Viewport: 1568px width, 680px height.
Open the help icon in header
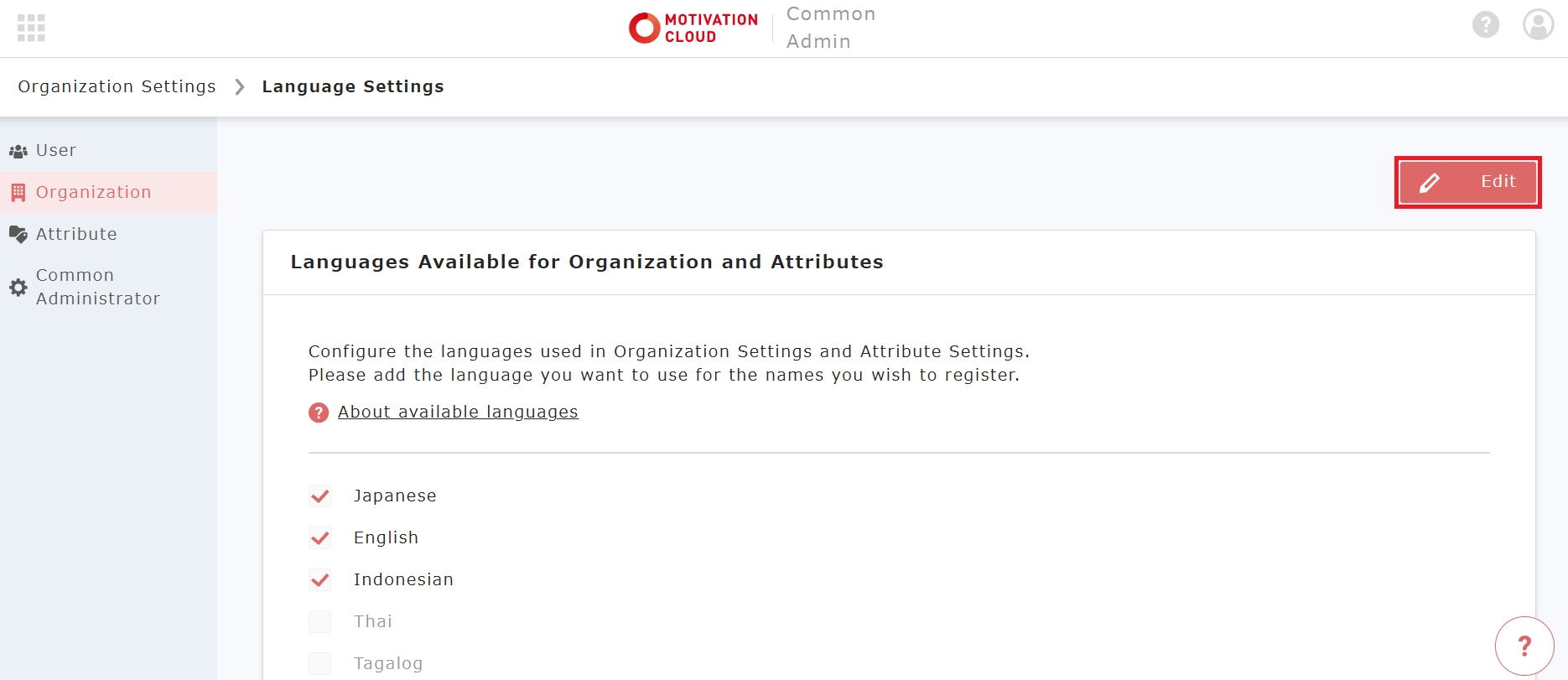[1485, 25]
